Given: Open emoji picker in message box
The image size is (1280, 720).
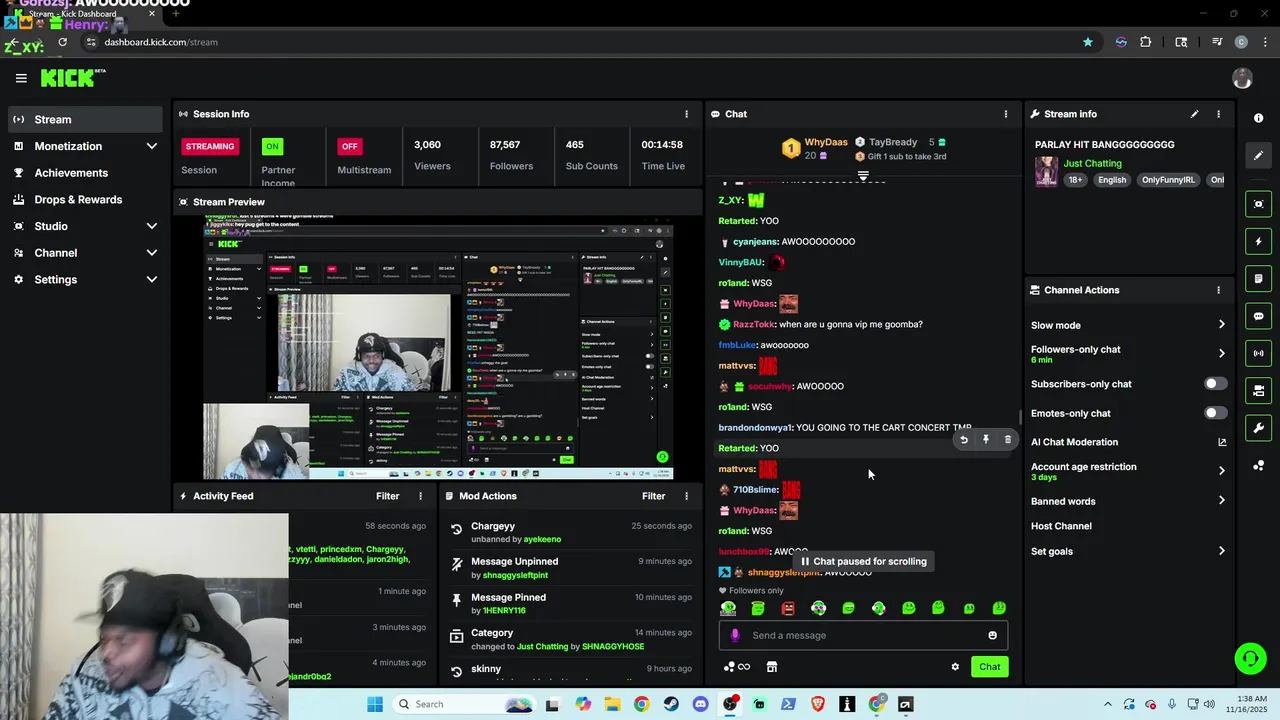Looking at the screenshot, I should (x=992, y=635).
